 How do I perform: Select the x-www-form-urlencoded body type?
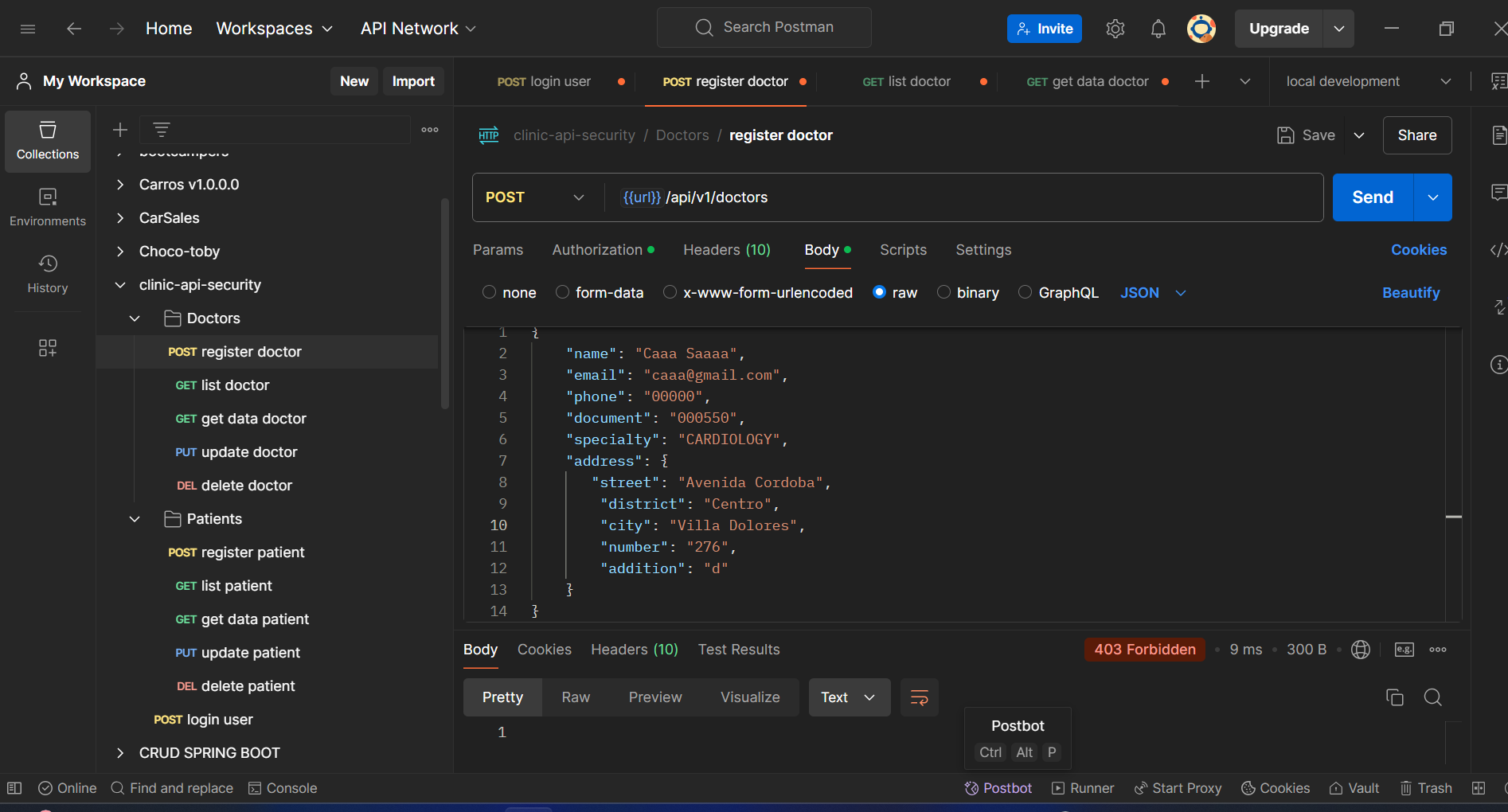click(670, 292)
